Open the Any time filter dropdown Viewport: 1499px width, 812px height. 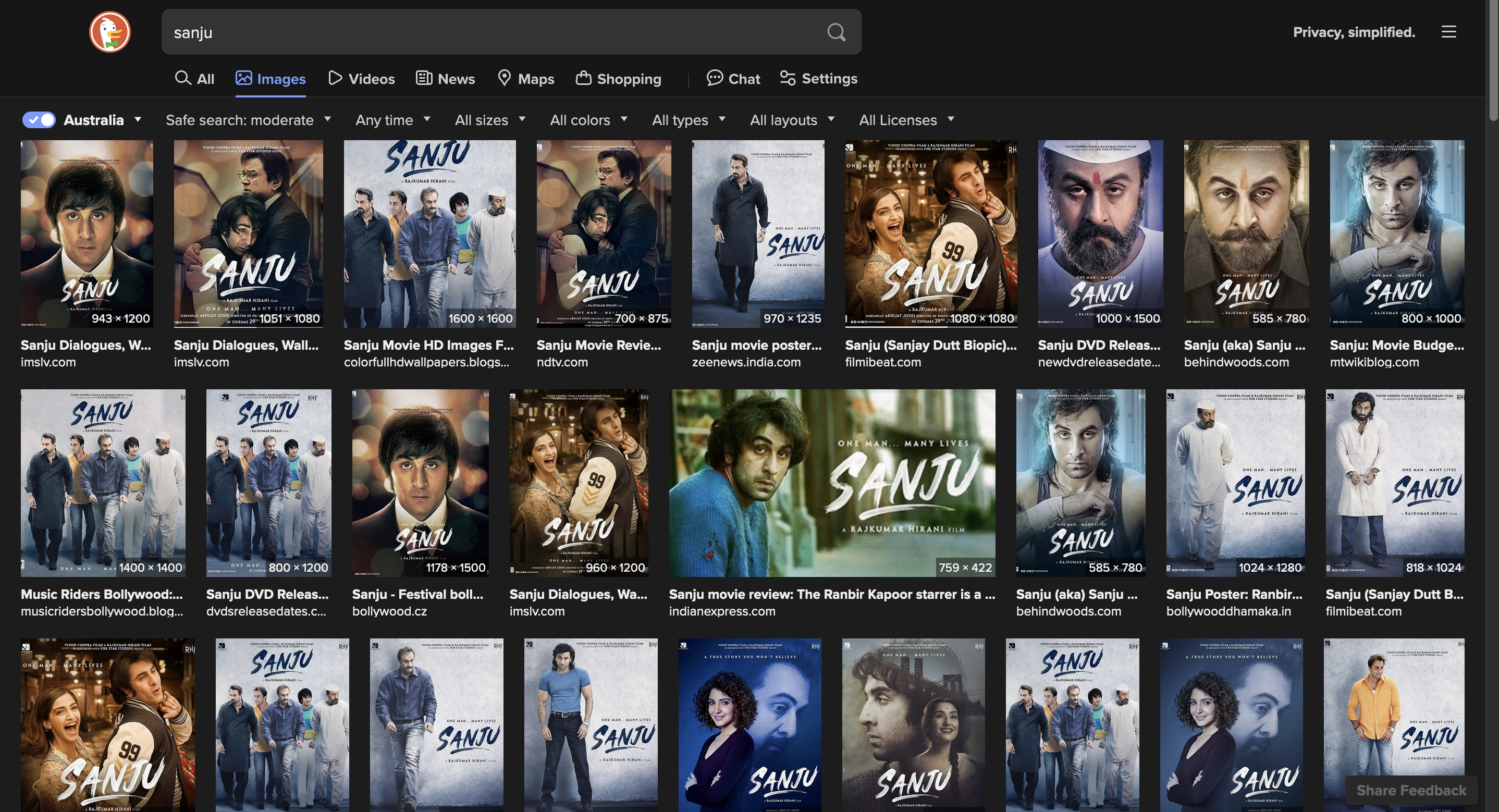[393, 120]
